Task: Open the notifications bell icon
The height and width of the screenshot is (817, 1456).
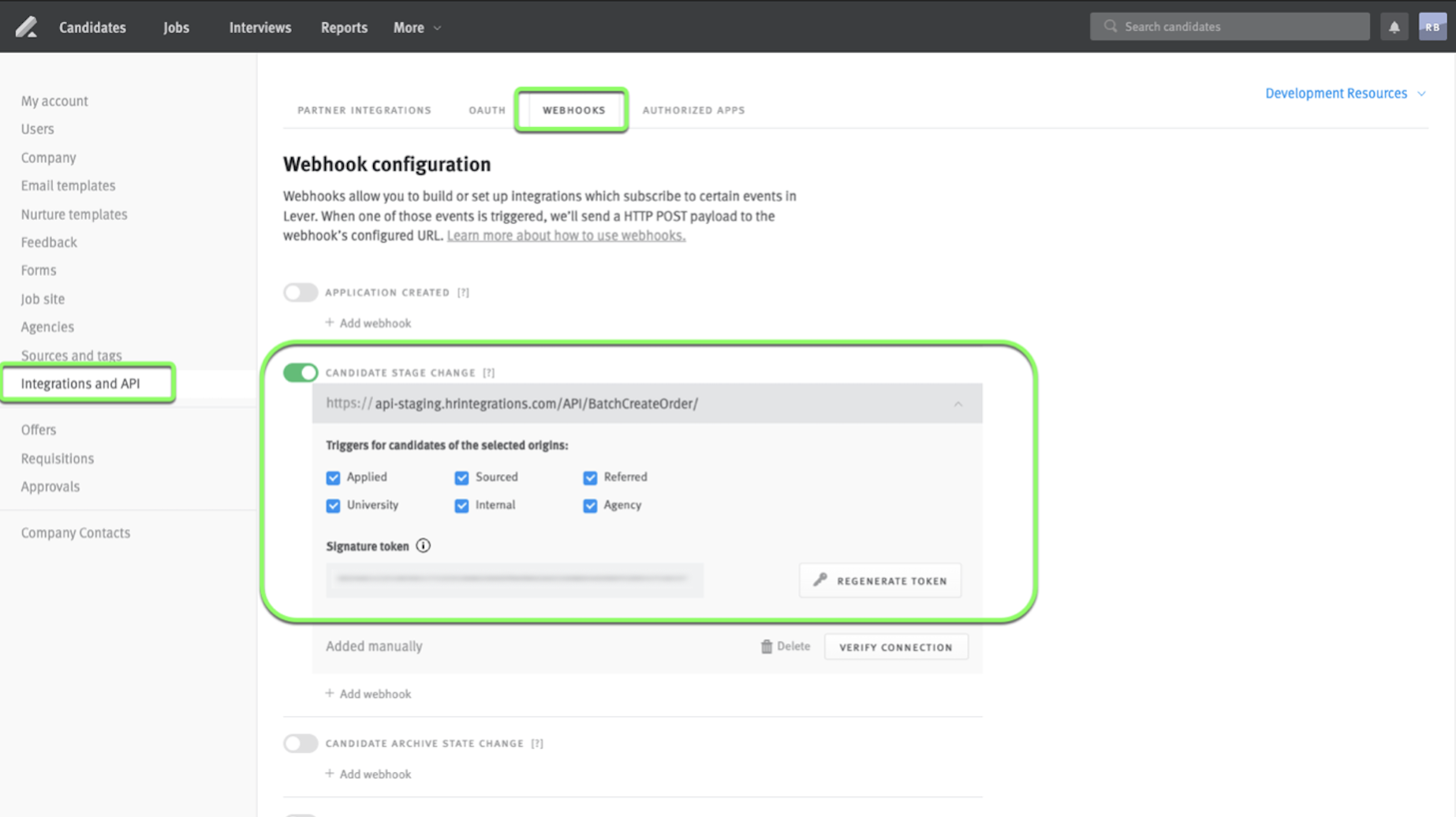Action: pos(1394,27)
